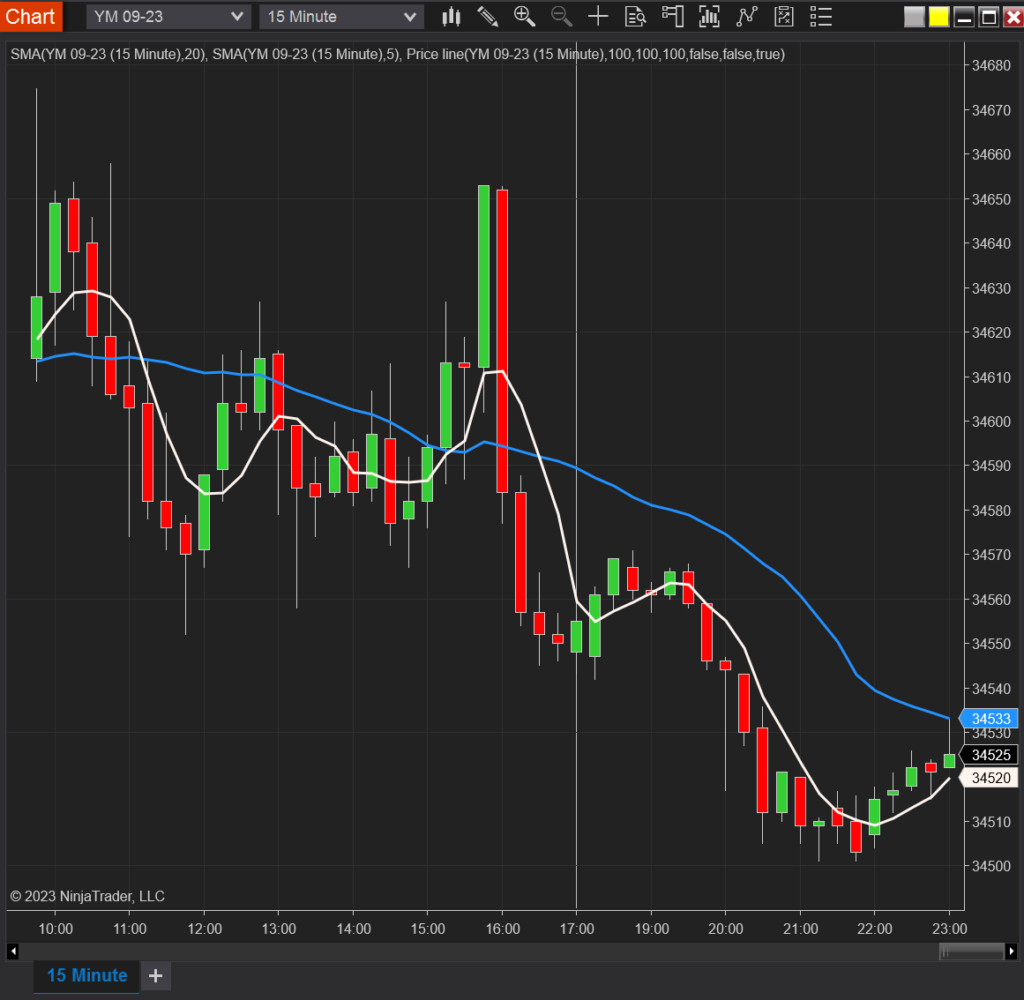Open the bar type candlestick icon
Image resolution: width=1024 pixels, height=1000 pixels.
(451, 16)
